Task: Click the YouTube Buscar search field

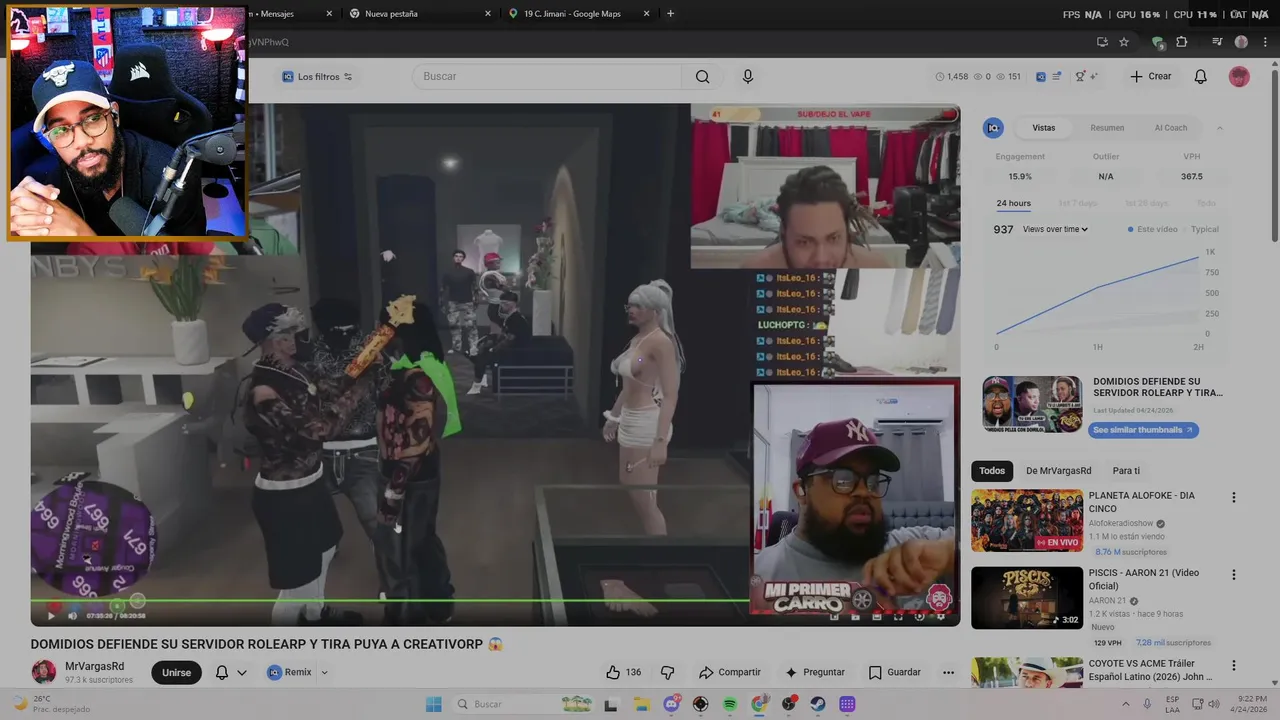Action: [x=548, y=77]
